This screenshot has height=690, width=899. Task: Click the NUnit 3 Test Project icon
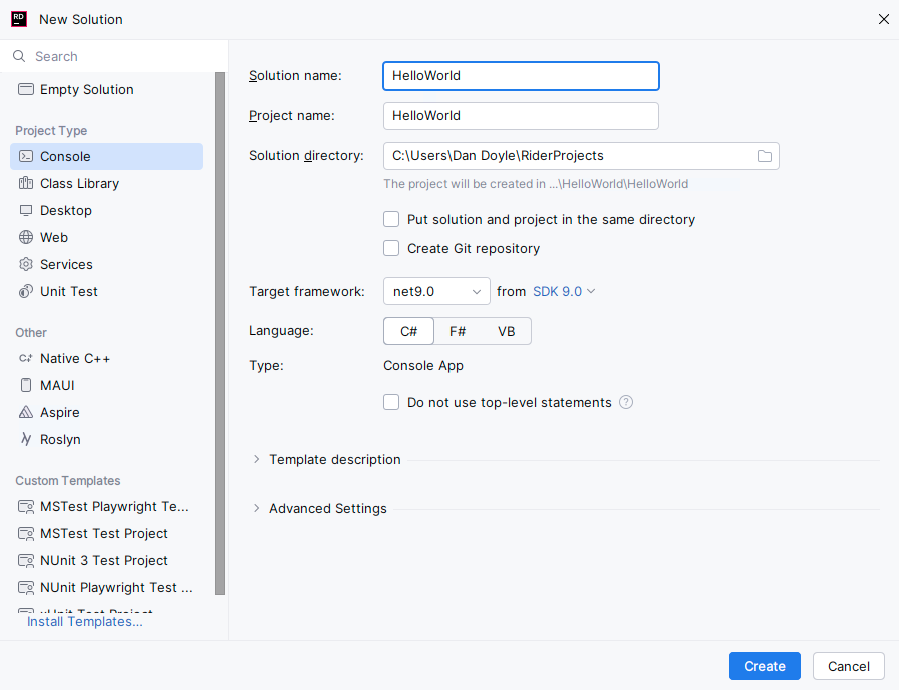pyautogui.click(x=26, y=561)
